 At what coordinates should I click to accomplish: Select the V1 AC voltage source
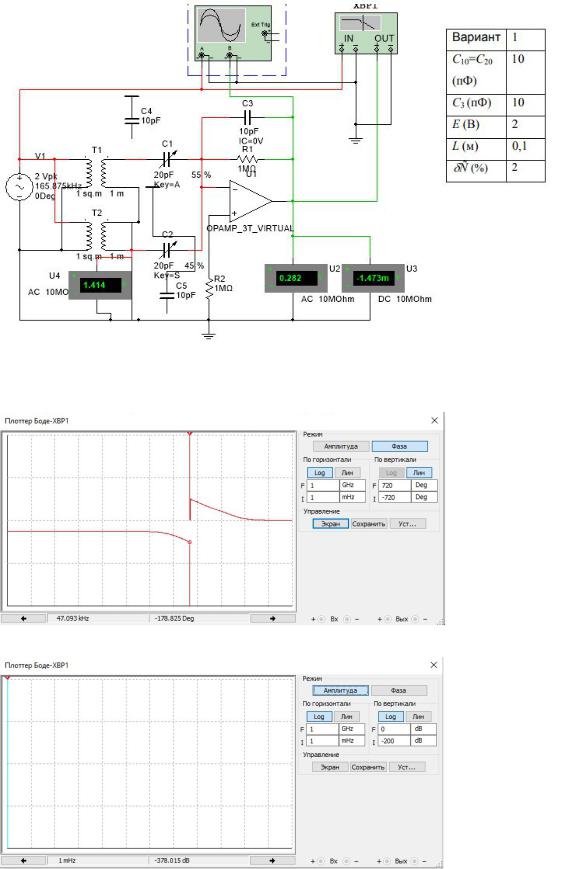(x=19, y=187)
